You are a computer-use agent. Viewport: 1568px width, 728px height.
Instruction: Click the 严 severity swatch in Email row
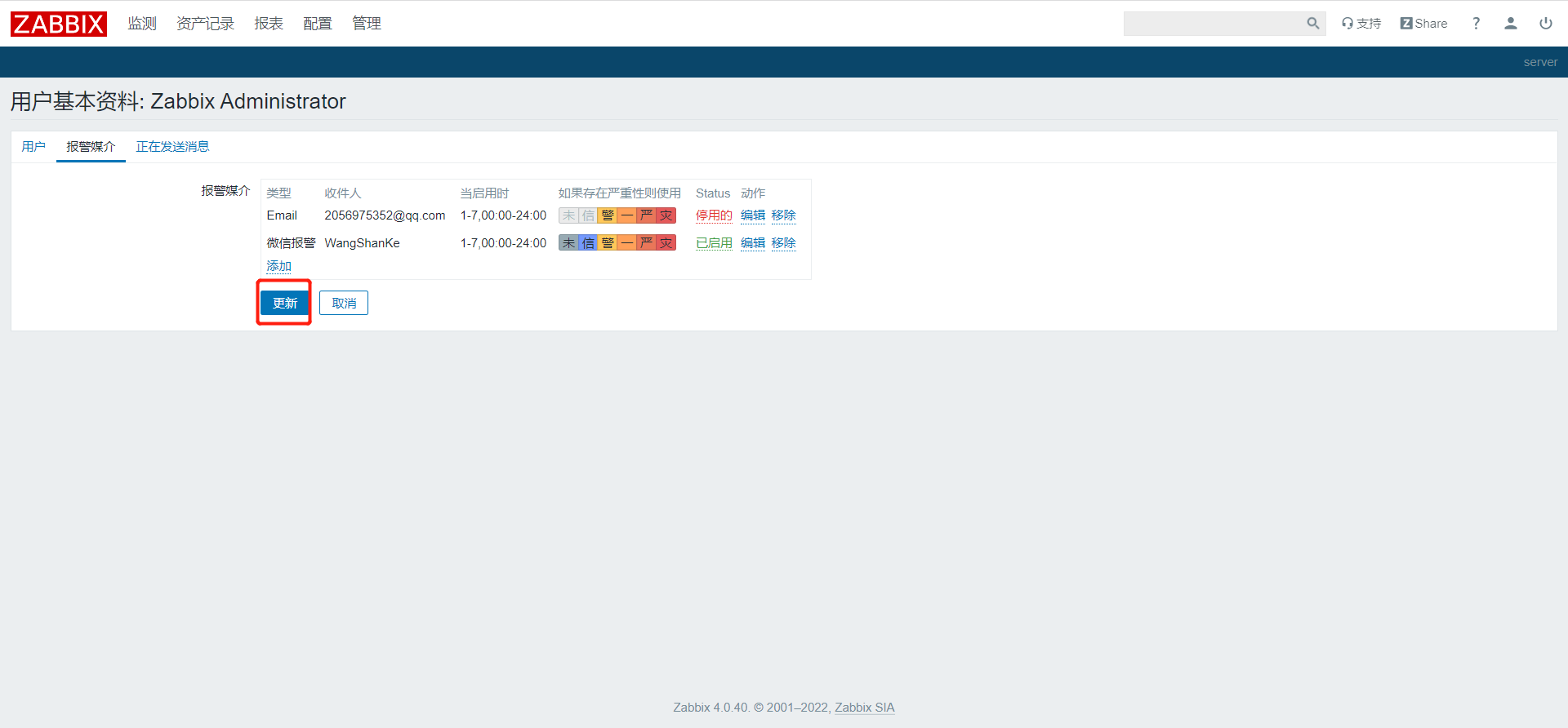(647, 215)
